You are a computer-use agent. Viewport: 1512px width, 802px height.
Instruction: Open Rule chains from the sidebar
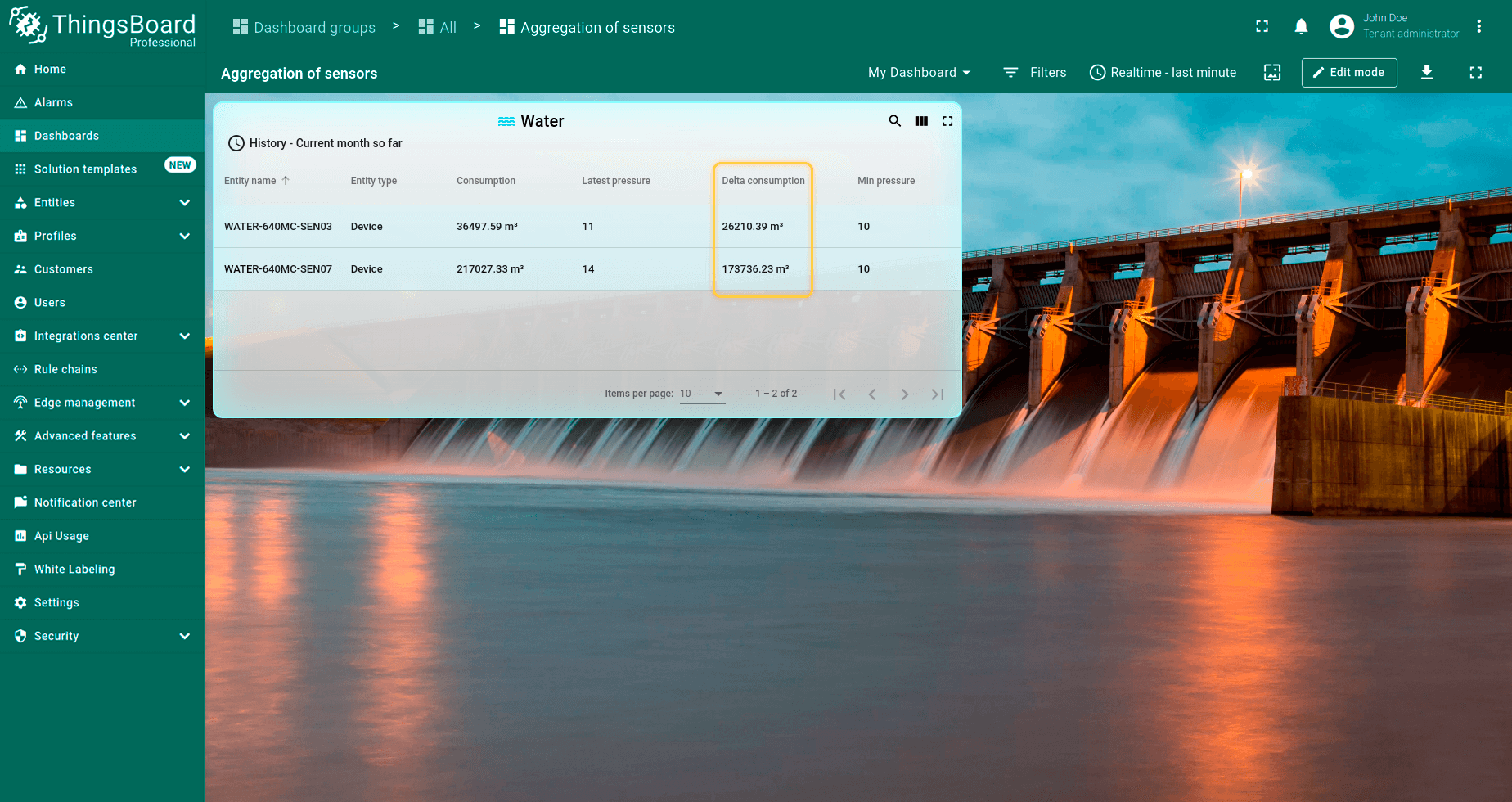point(65,369)
